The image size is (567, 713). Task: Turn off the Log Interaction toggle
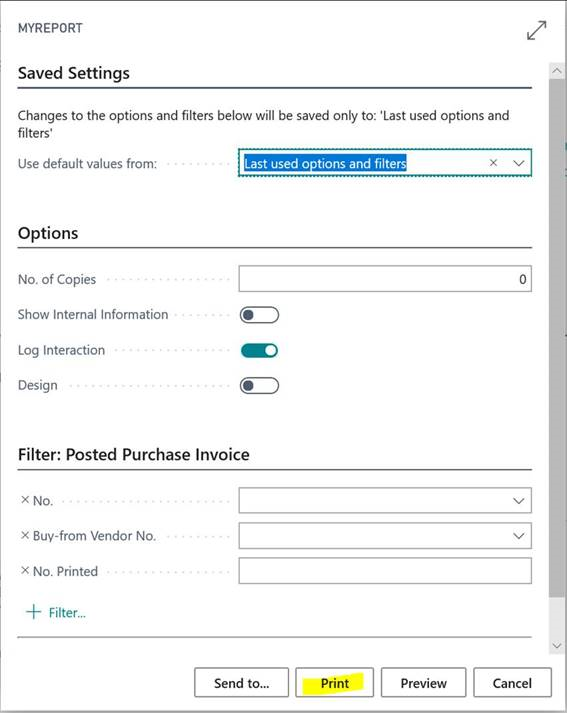259,350
